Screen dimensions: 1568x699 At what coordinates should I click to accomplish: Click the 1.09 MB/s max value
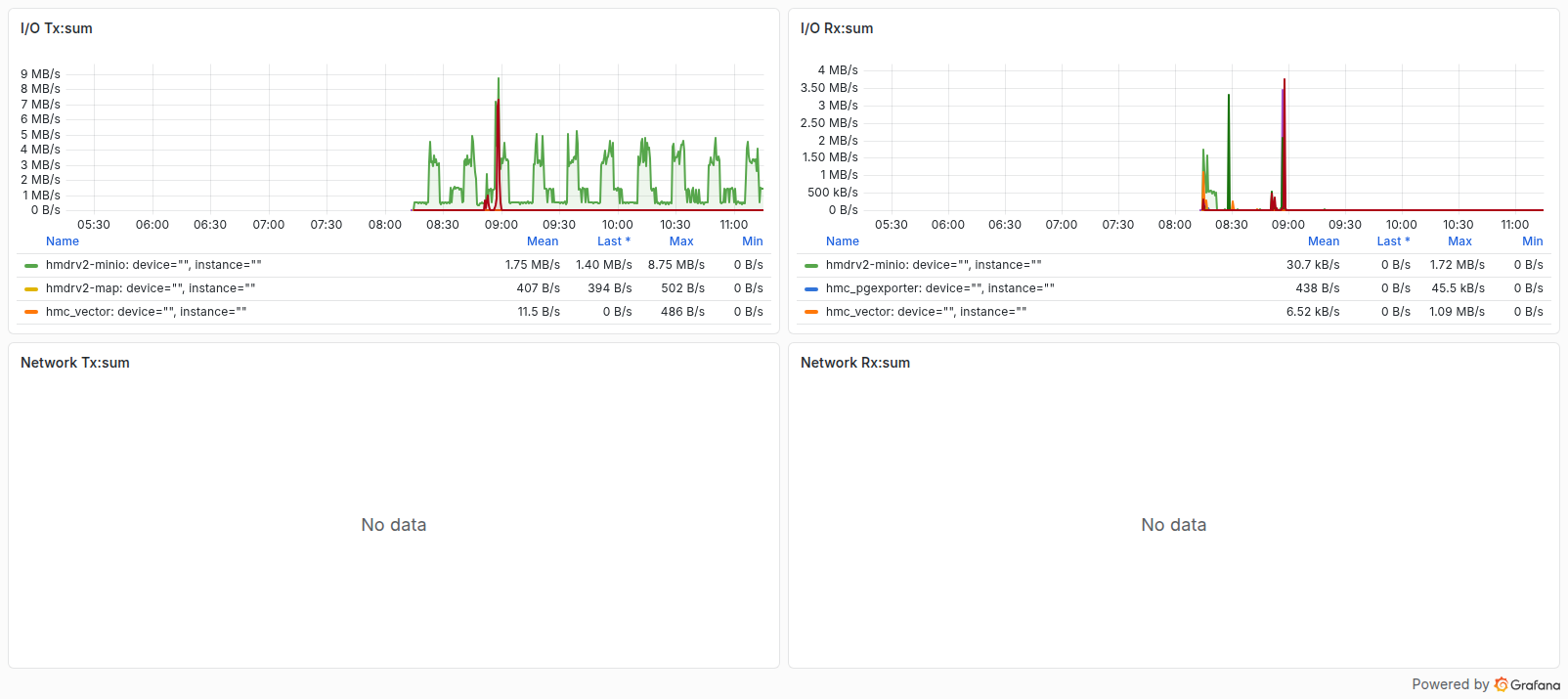click(x=1458, y=312)
